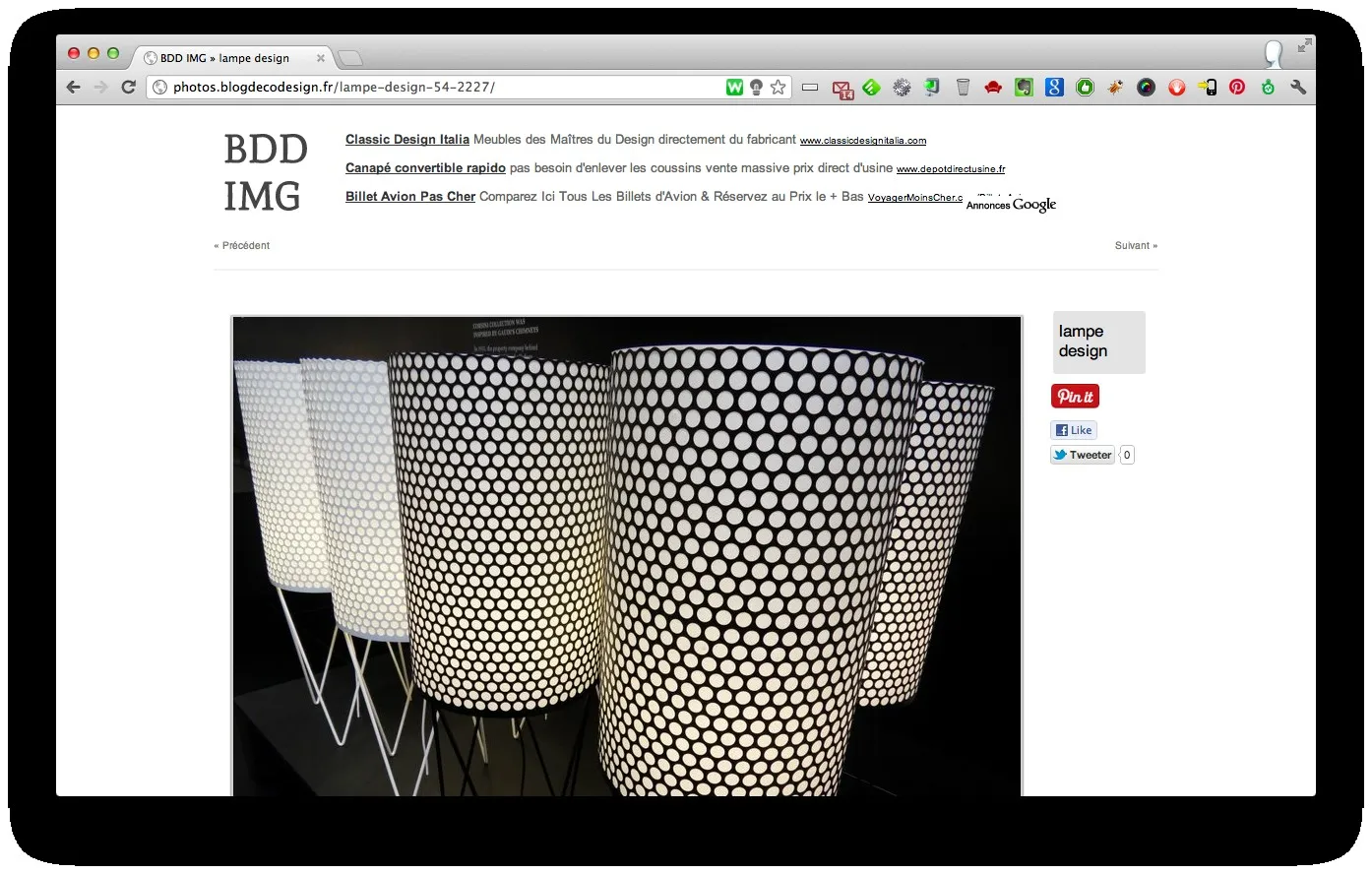The image size is (1372, 874).
Task: Visit www.depotdirectusine.fr link
Action: point(951,169)
